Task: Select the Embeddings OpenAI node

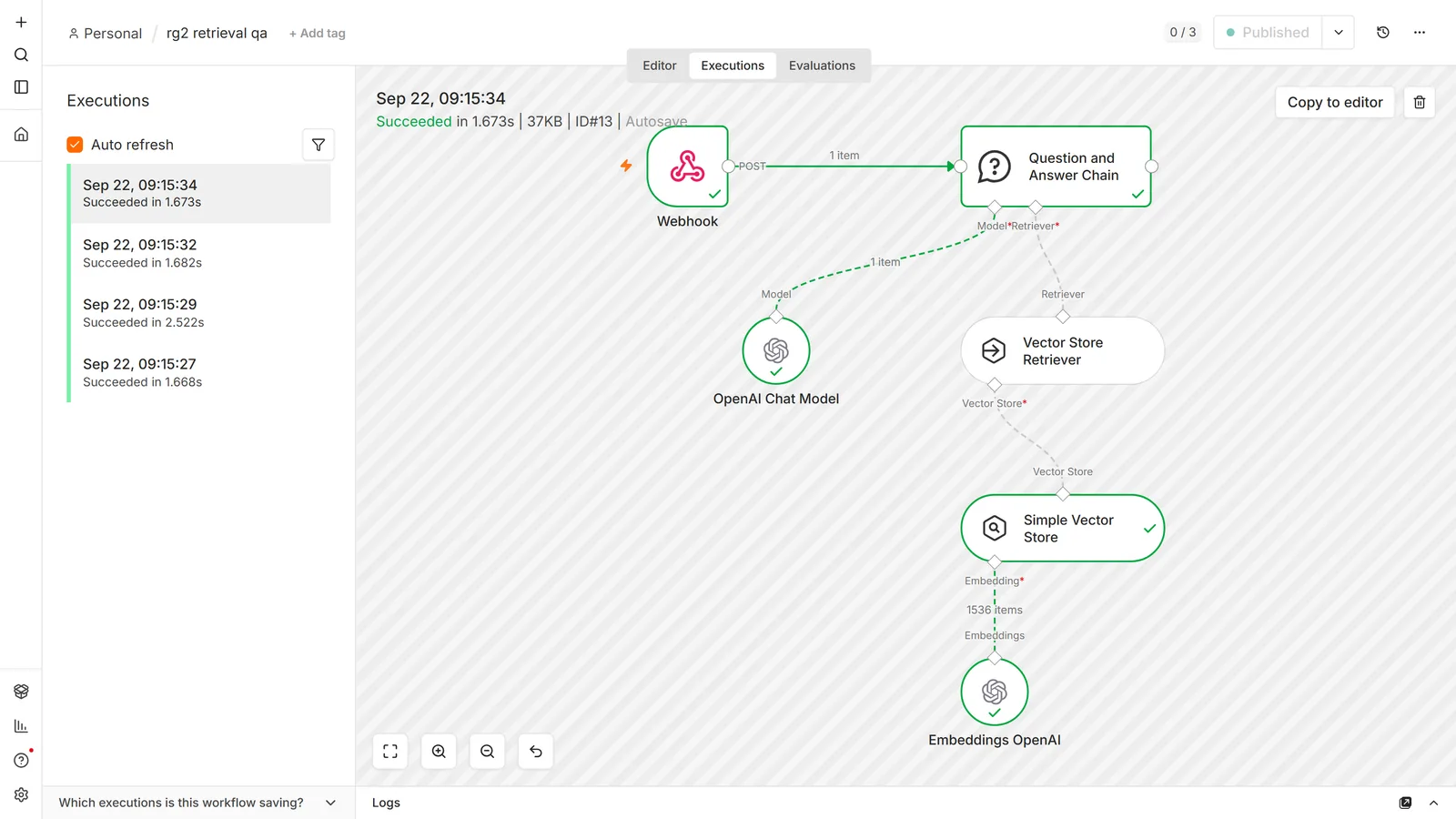Action: [x=995, y=693]
